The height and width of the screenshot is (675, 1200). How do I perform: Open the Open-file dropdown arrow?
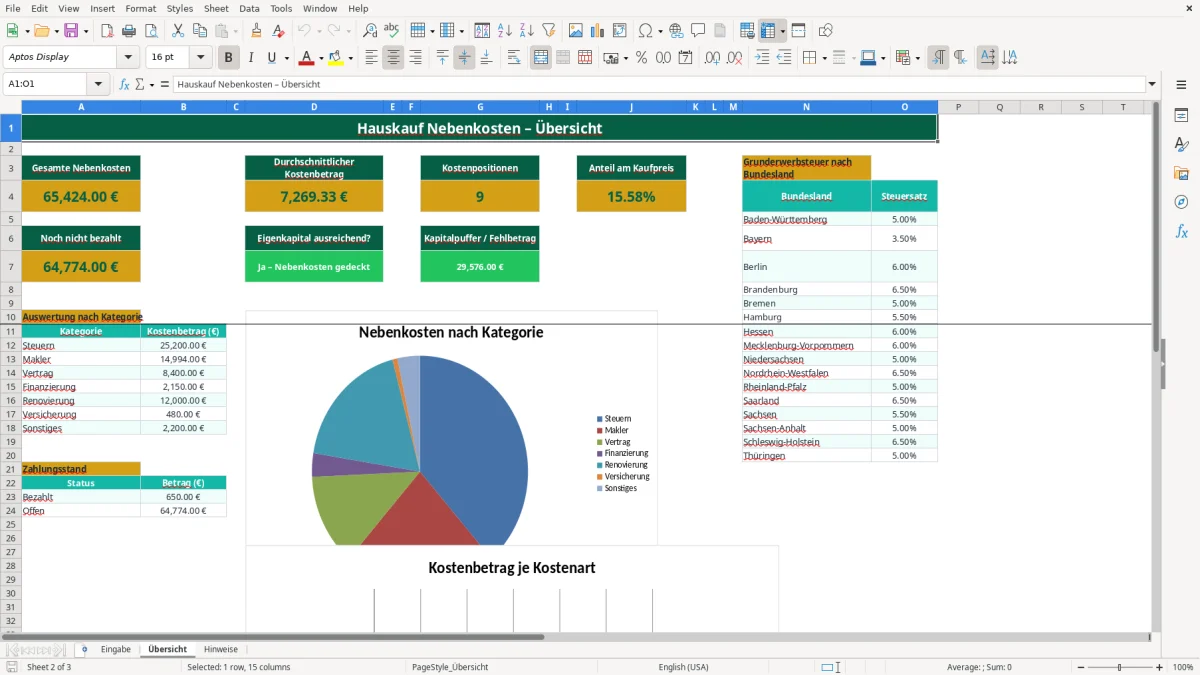(x=55, y=31)
